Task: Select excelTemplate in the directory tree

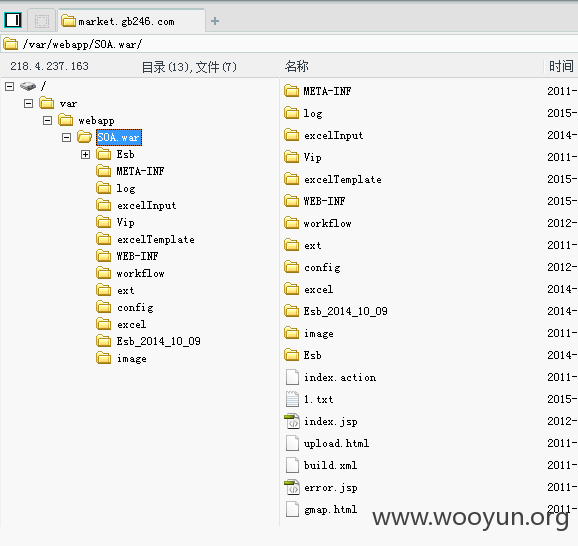Action: tap(156, 239)
